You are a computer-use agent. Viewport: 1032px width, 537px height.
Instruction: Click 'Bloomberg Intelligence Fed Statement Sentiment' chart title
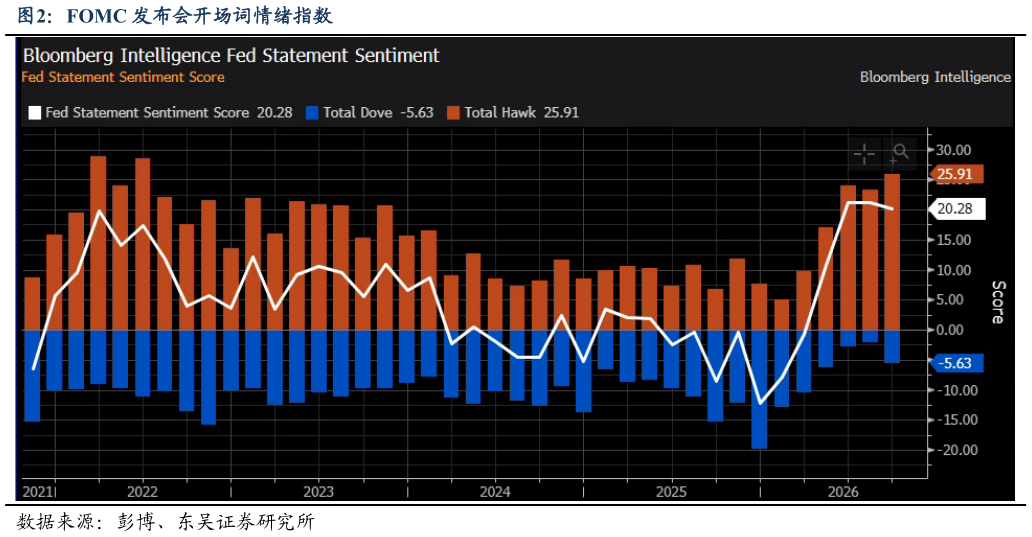pos(231,56)
